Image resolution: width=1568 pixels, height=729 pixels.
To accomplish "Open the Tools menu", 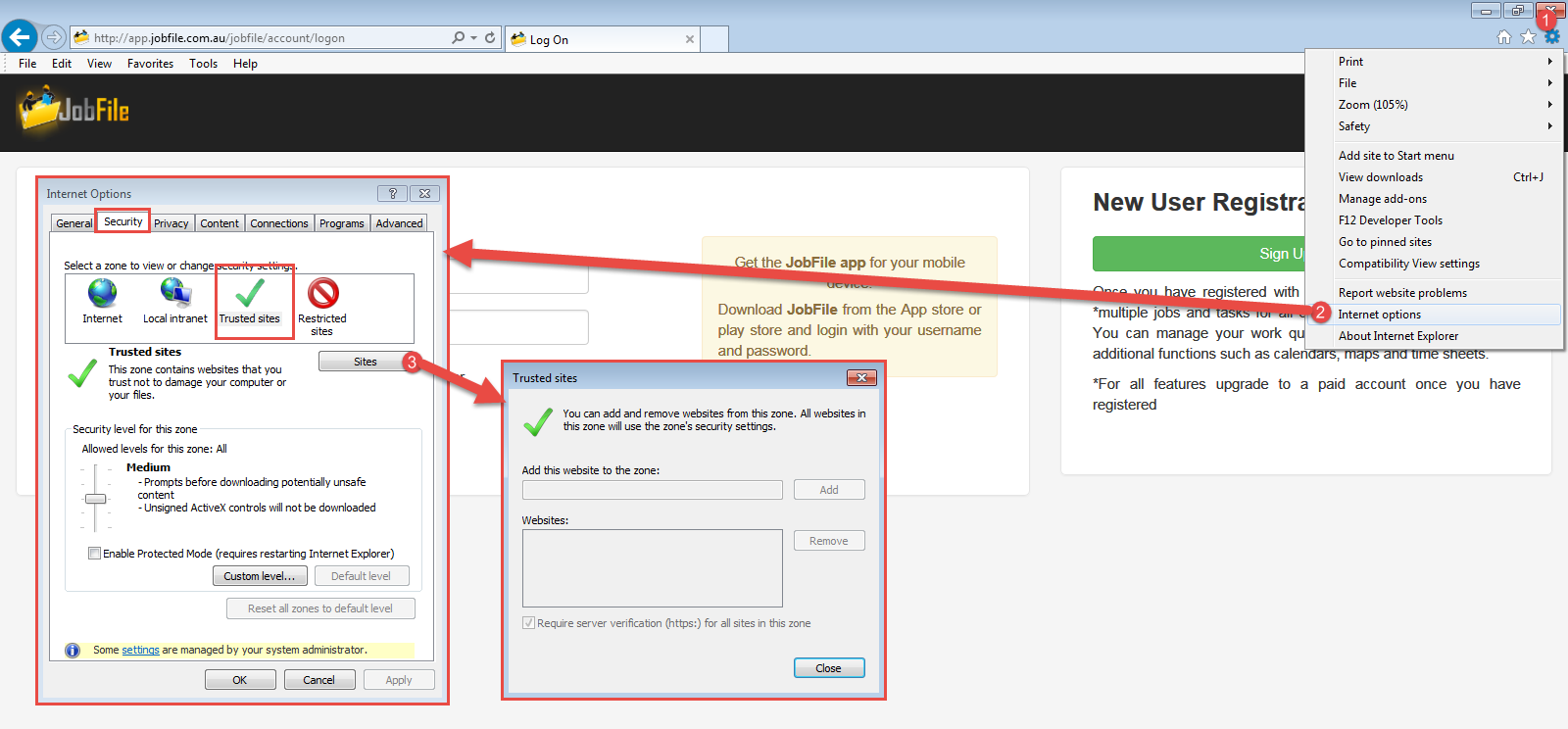I will click(203, 64).
